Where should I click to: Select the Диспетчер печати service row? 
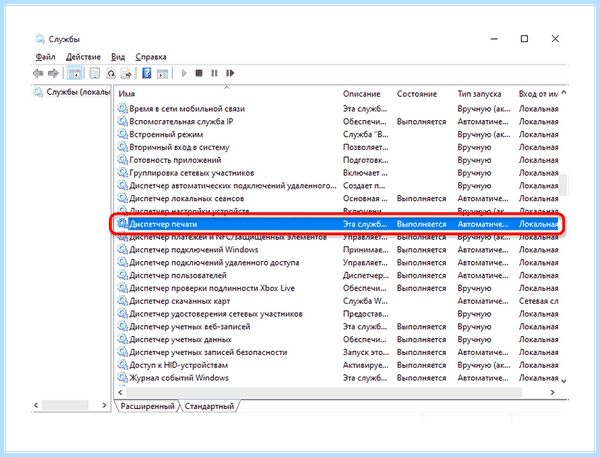pyautogui.click(x=338, y=224)
